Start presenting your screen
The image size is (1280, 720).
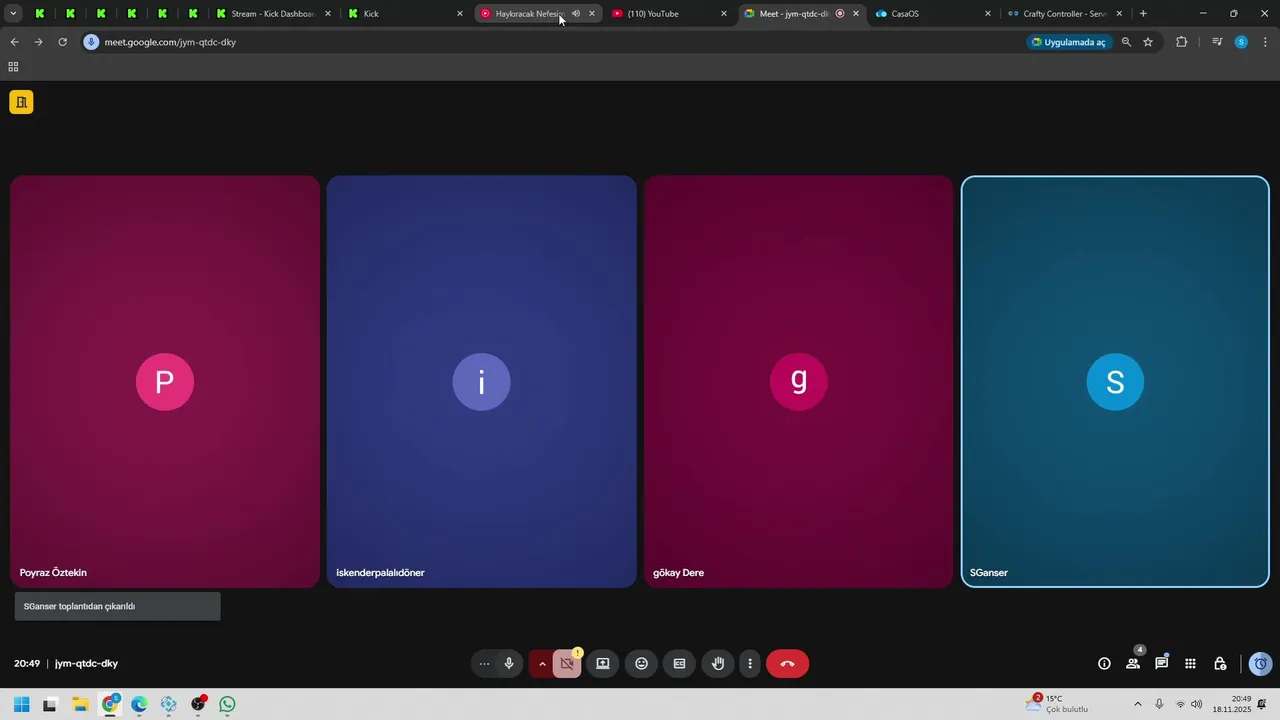[x=603, y=664]
